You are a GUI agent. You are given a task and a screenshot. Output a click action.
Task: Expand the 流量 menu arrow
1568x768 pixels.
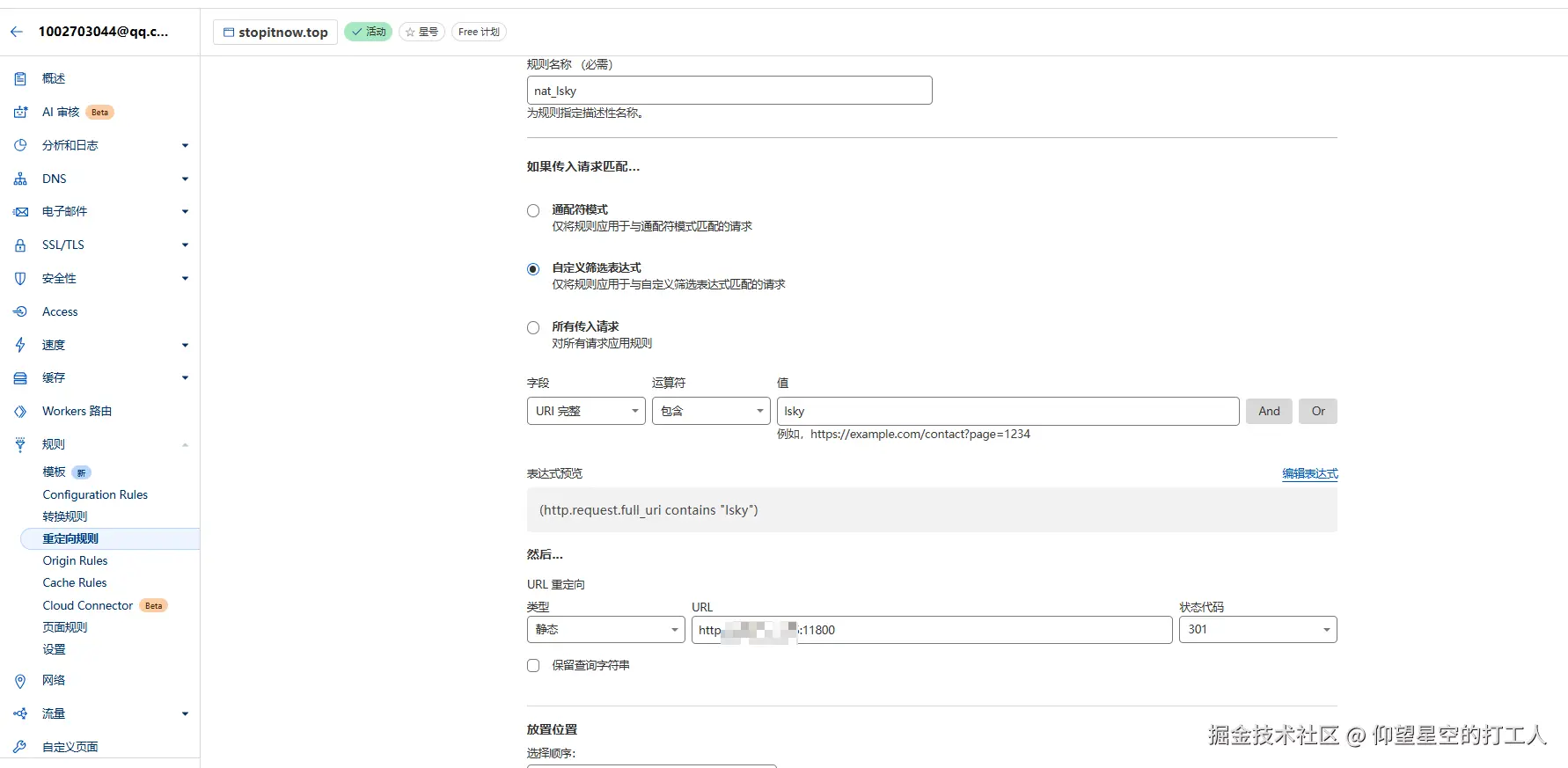[185, 713]
